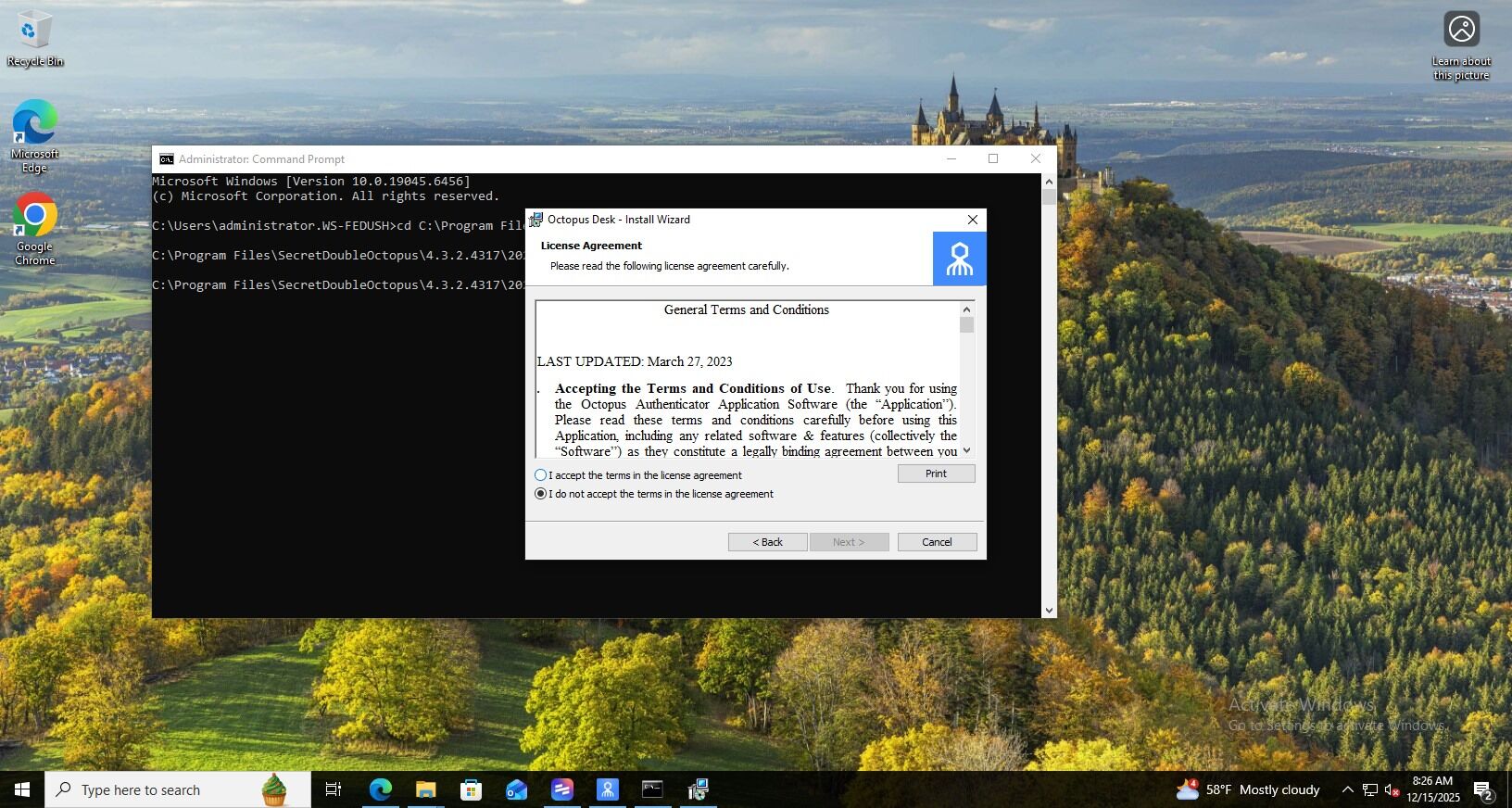Screen dimensions: 1512x808
Task: Click the taskbar search box
Action: 178,789
